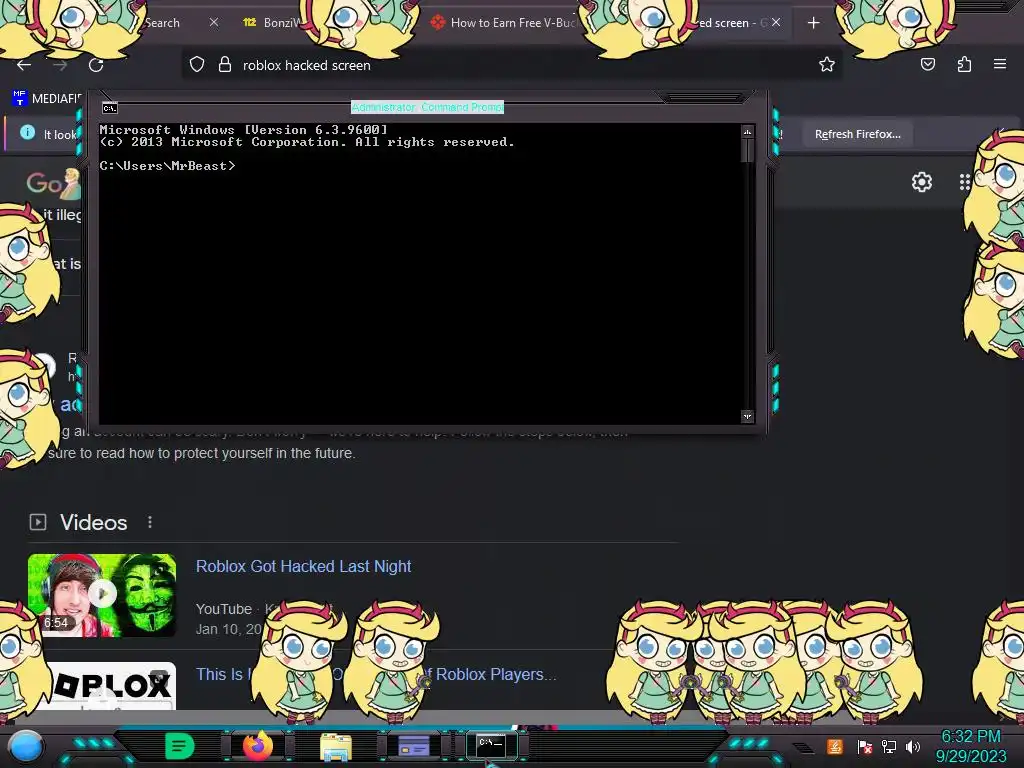Click the Videos section heading

point(93,522)
